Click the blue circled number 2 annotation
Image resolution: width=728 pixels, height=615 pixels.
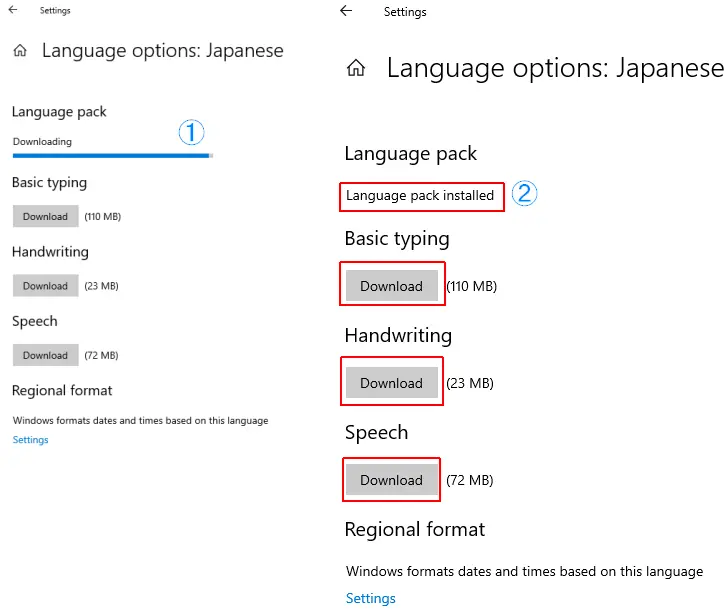[x=524, y=193]
